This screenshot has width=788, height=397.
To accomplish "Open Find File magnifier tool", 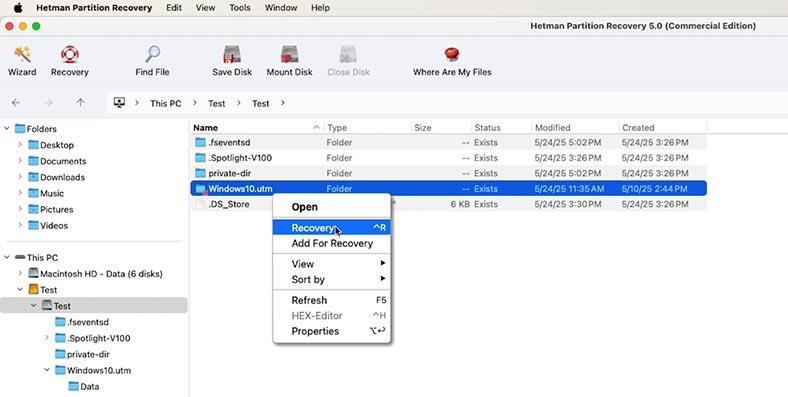I will coord(152,61).
